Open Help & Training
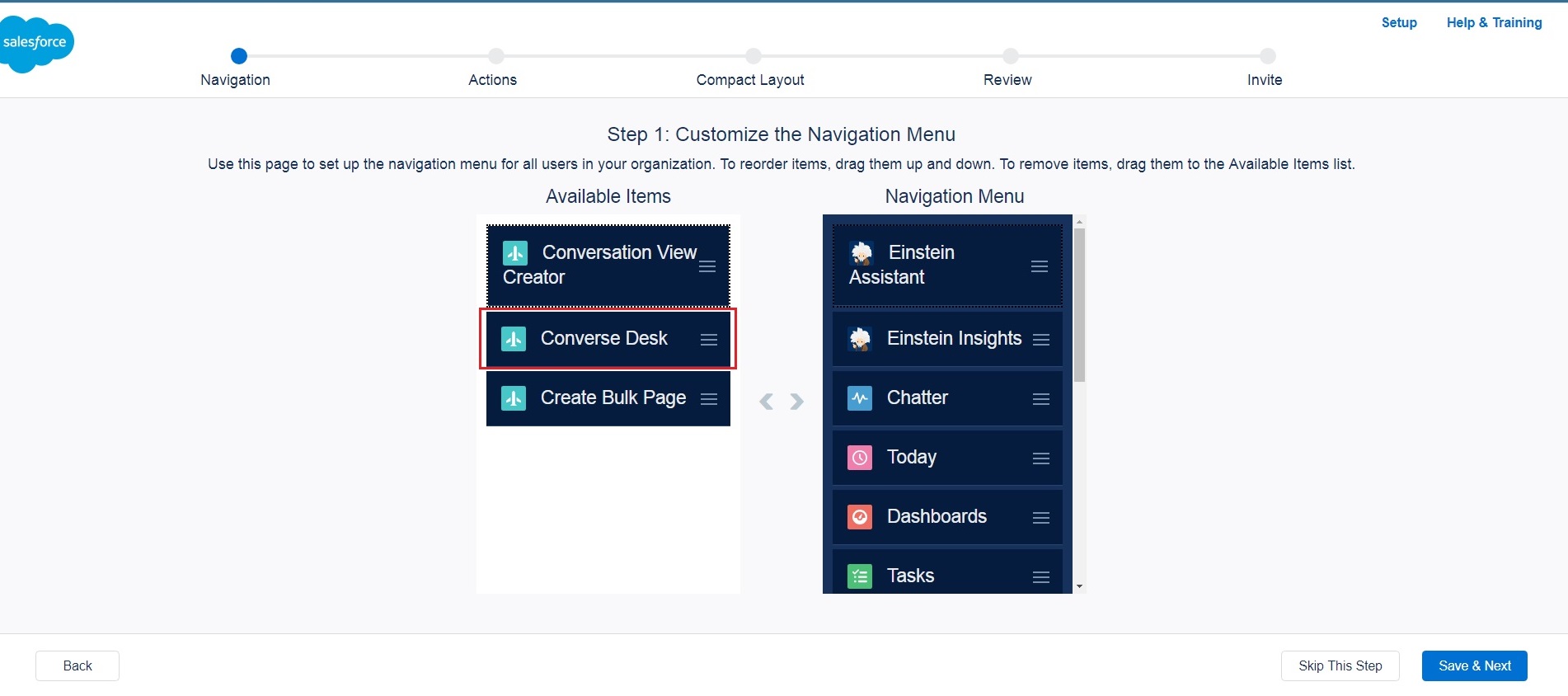This screenshot has height=696, width=1568. click(x=1494, y=22)
